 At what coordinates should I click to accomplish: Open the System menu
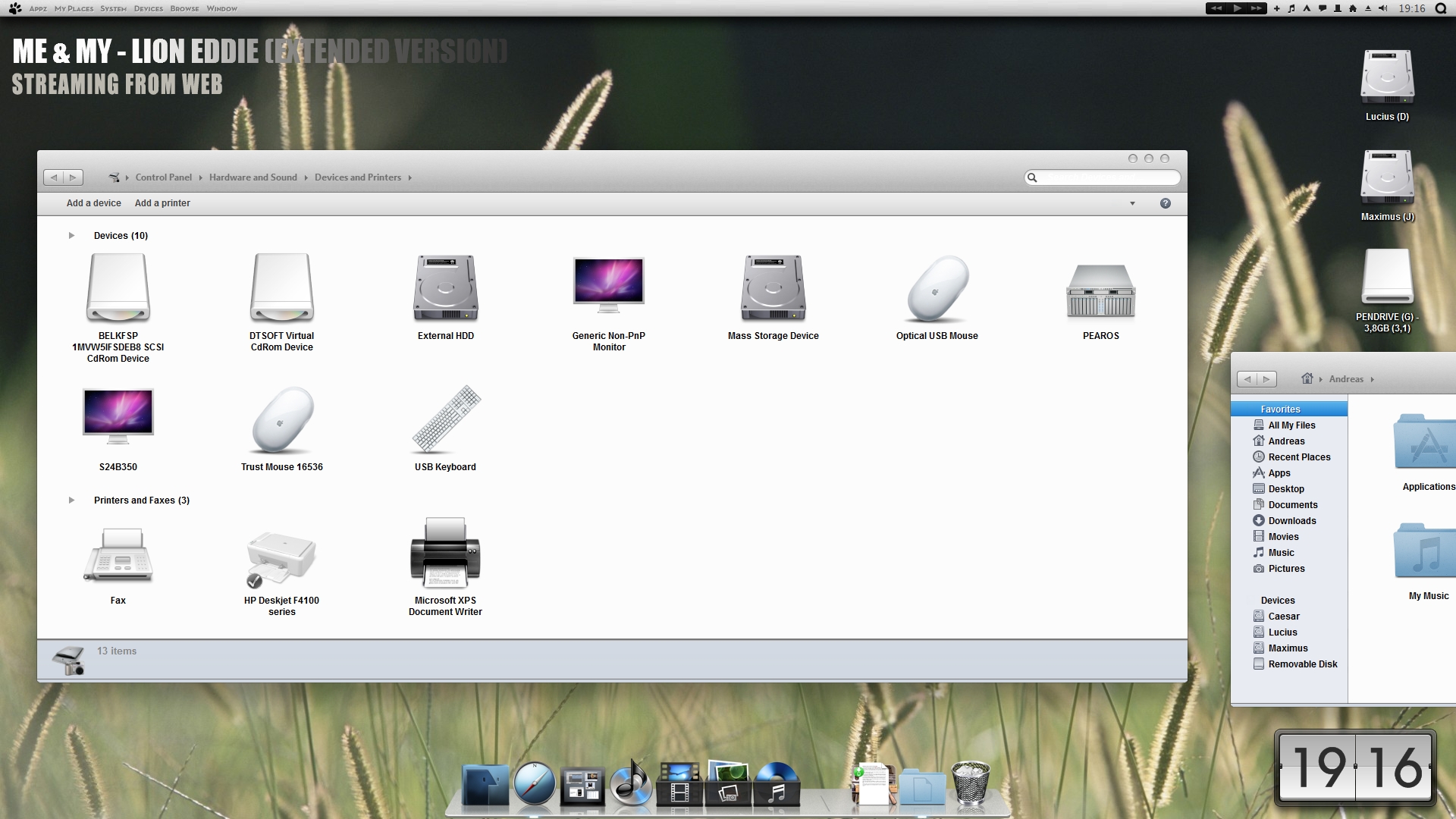pyautogui.click(x=113, y=8)
